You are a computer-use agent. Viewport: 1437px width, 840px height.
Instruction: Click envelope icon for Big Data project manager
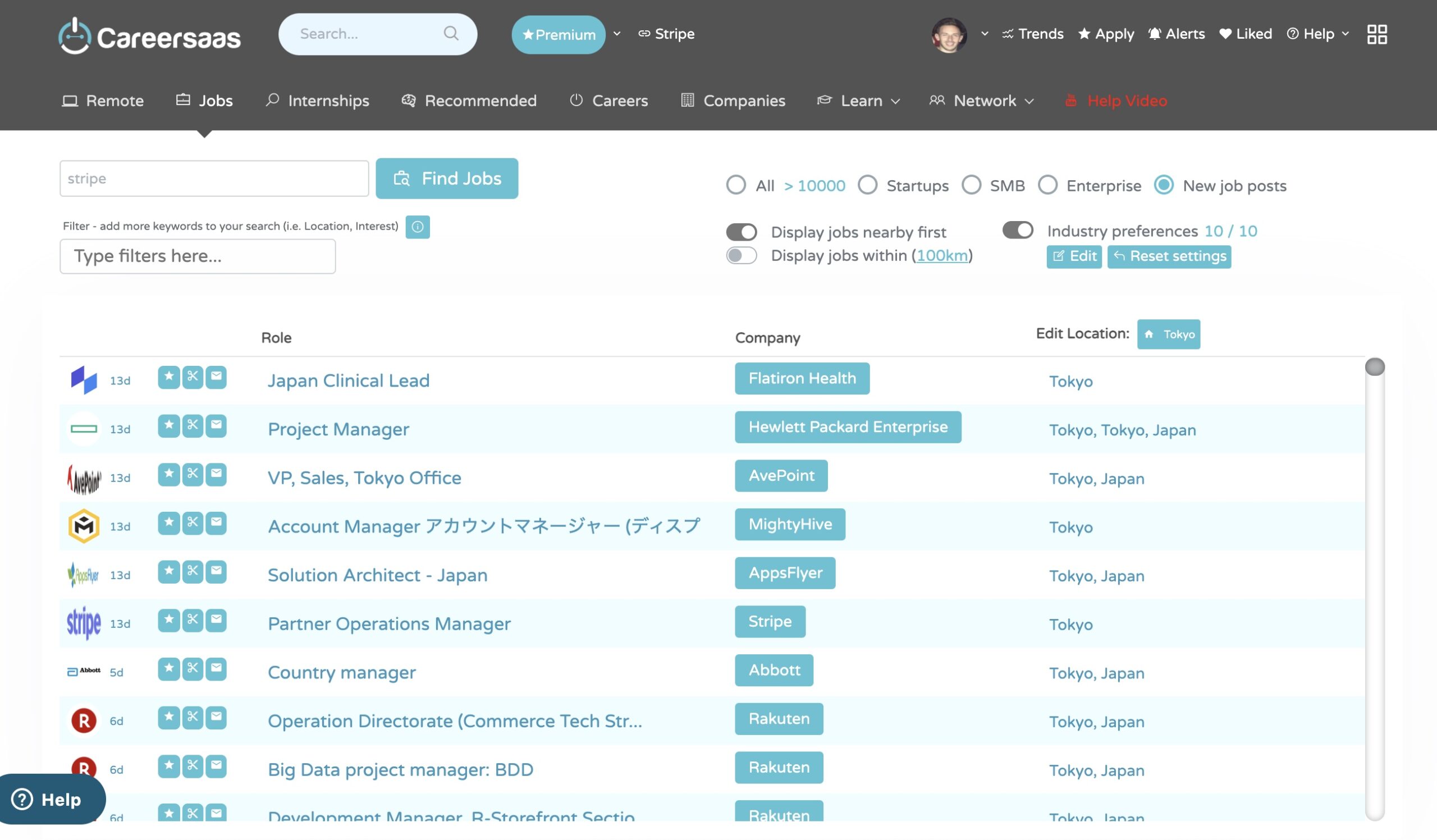click(216, 766)
